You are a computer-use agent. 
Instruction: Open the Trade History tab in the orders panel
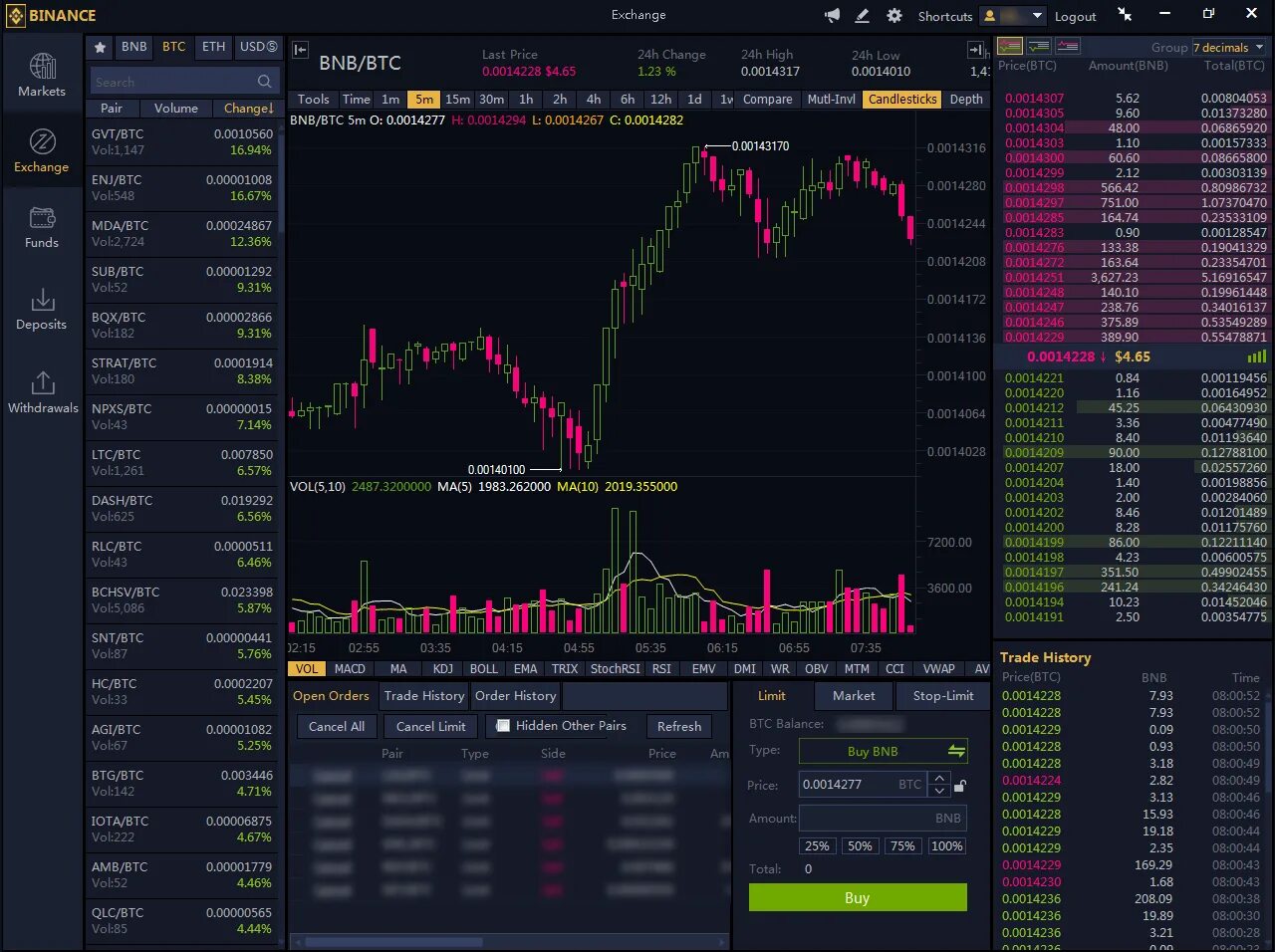(x=423, y=695)
